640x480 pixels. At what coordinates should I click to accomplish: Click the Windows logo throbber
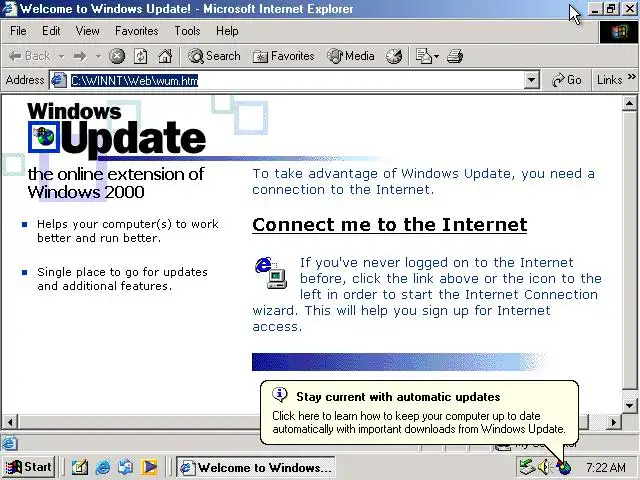pyautogui.click(x=619, y=32)
